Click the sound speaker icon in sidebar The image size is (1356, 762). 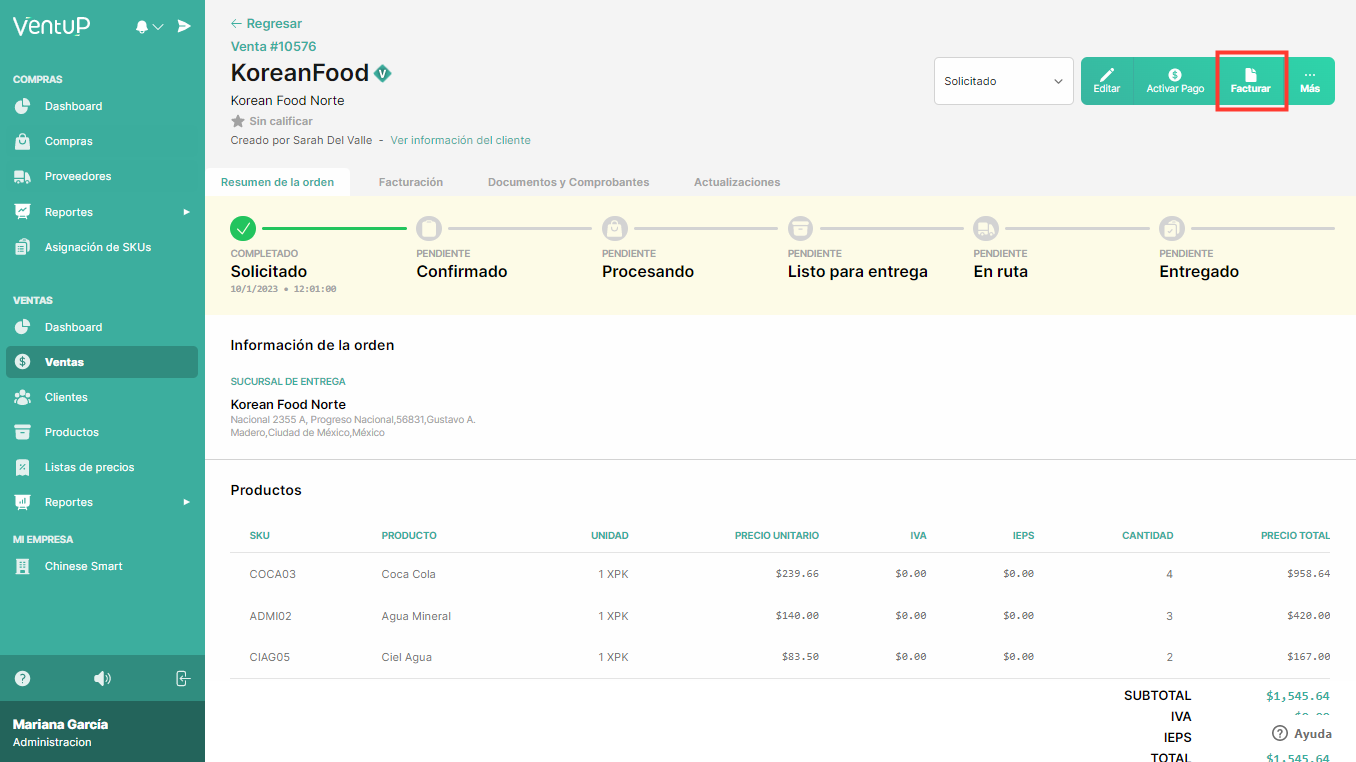102,678
